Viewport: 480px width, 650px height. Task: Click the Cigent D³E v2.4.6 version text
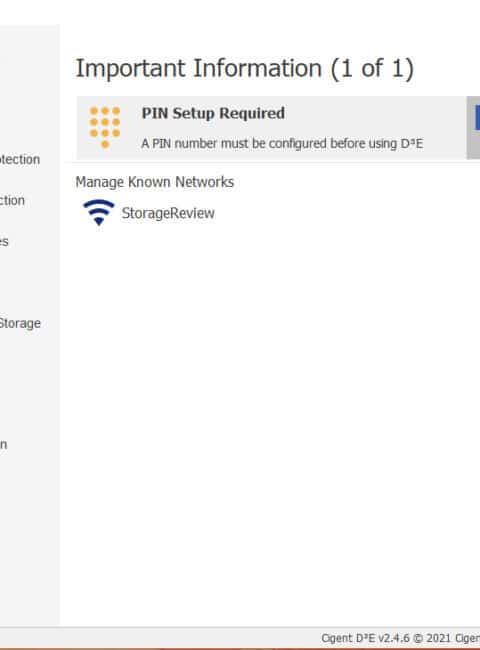(x=365, y=638)
